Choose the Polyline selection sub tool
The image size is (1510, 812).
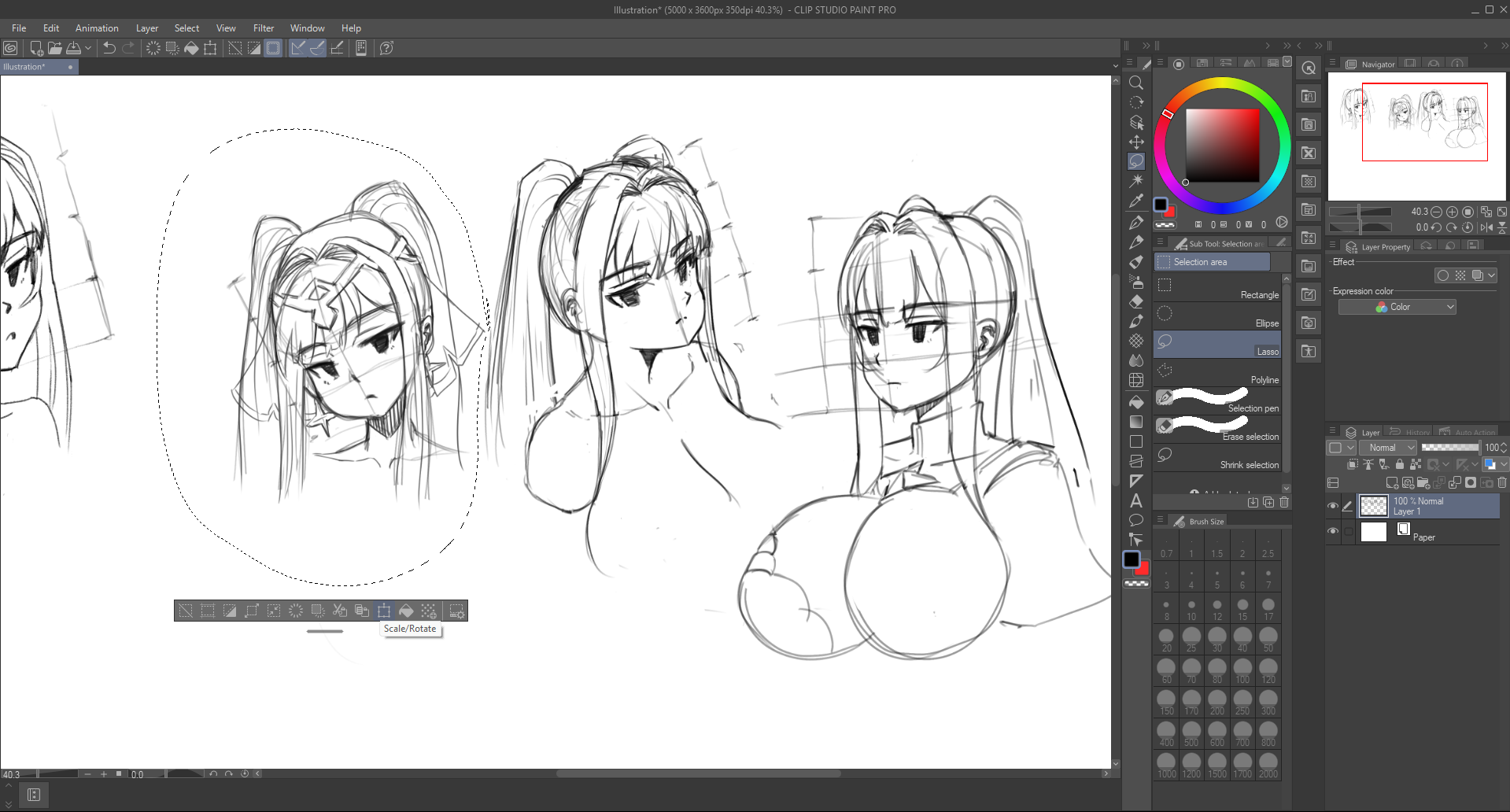pyautogui.click(x=1217, y=373)
